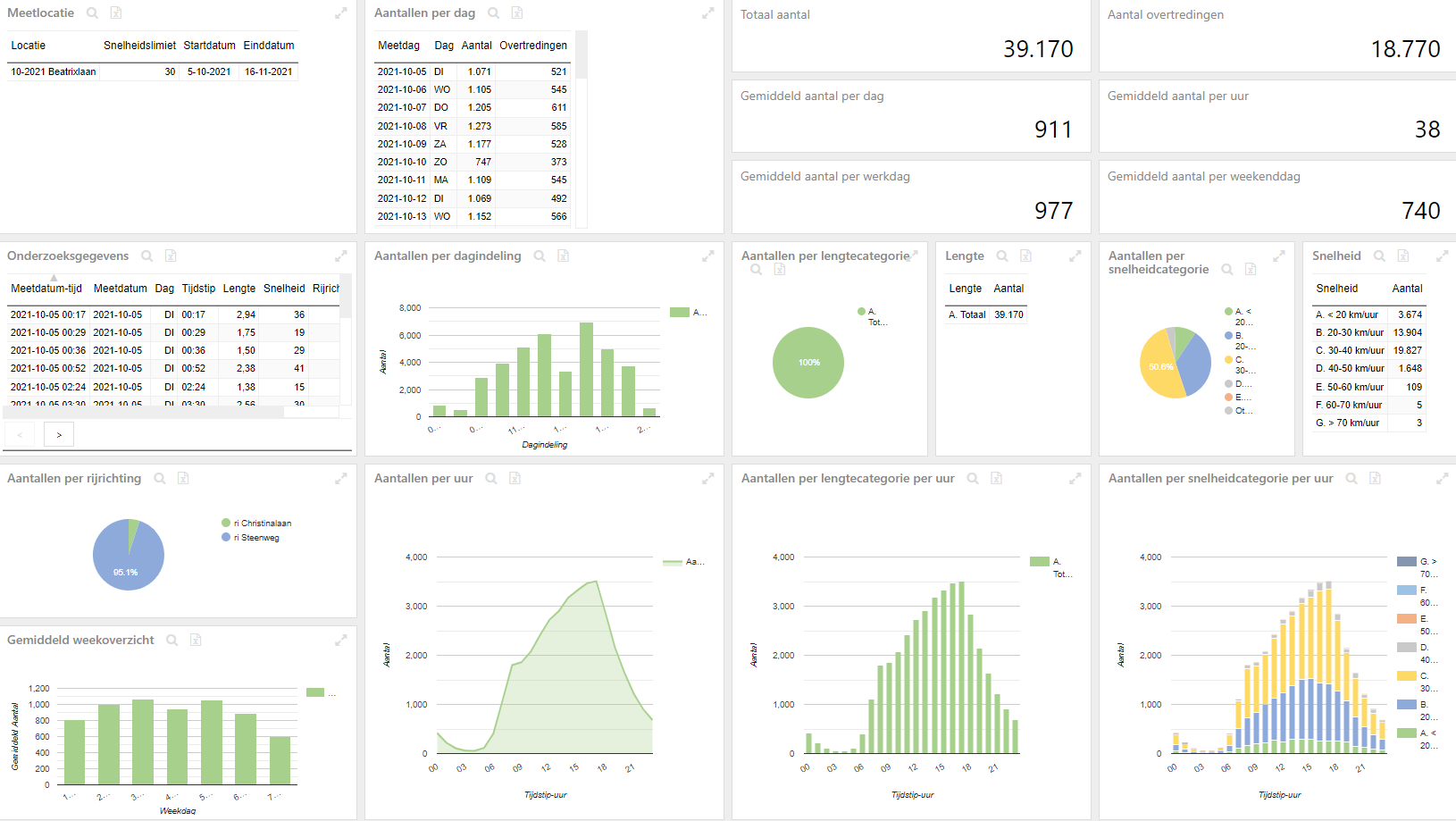The width and height of the screenshot is (1456, 821).
Task: Sort Aantallen per dag by Overtredingen column
Action: (533, 46)
